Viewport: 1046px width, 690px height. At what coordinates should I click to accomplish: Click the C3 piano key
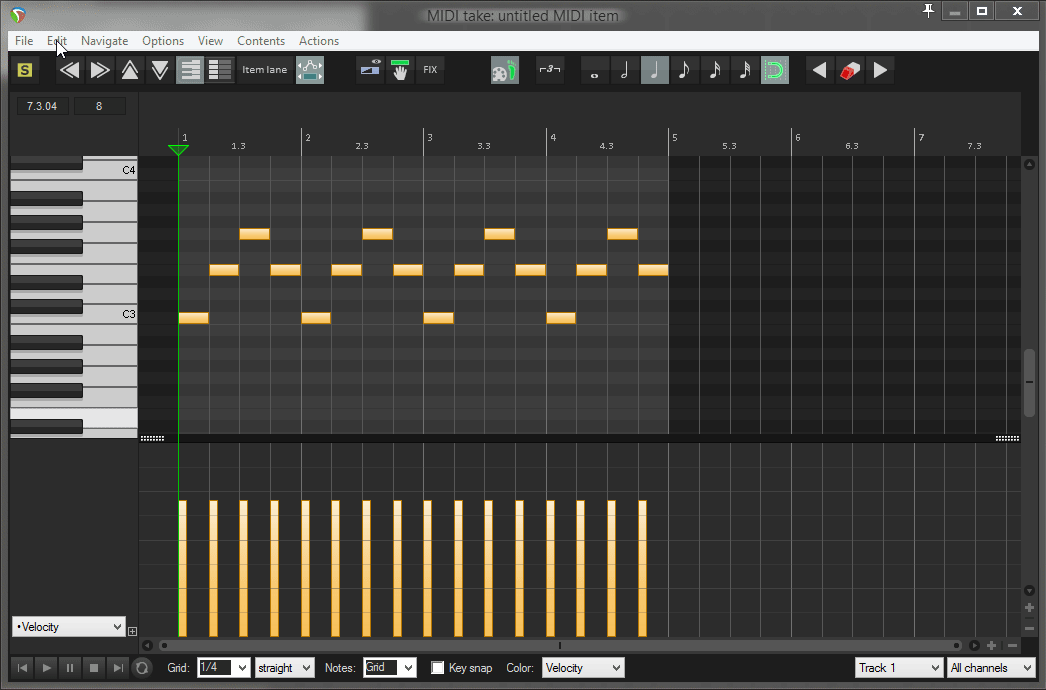110,314
